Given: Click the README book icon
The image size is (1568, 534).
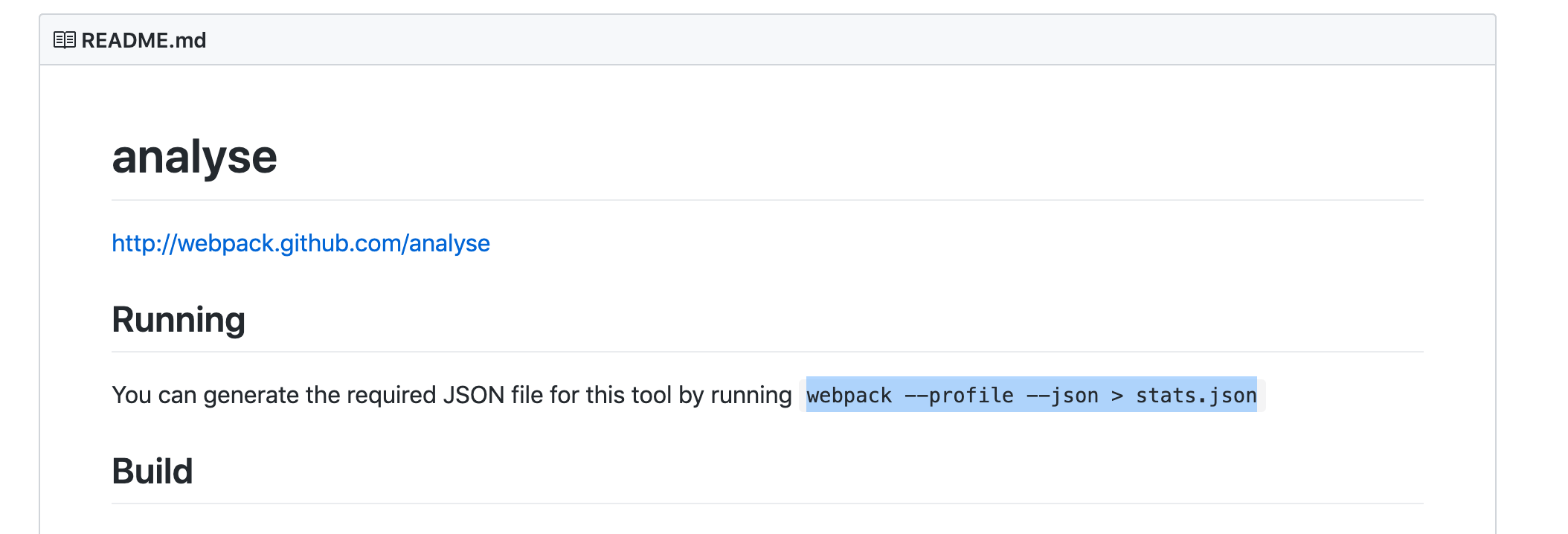Looking at the screenshot, I should click(x=64, y=40).
